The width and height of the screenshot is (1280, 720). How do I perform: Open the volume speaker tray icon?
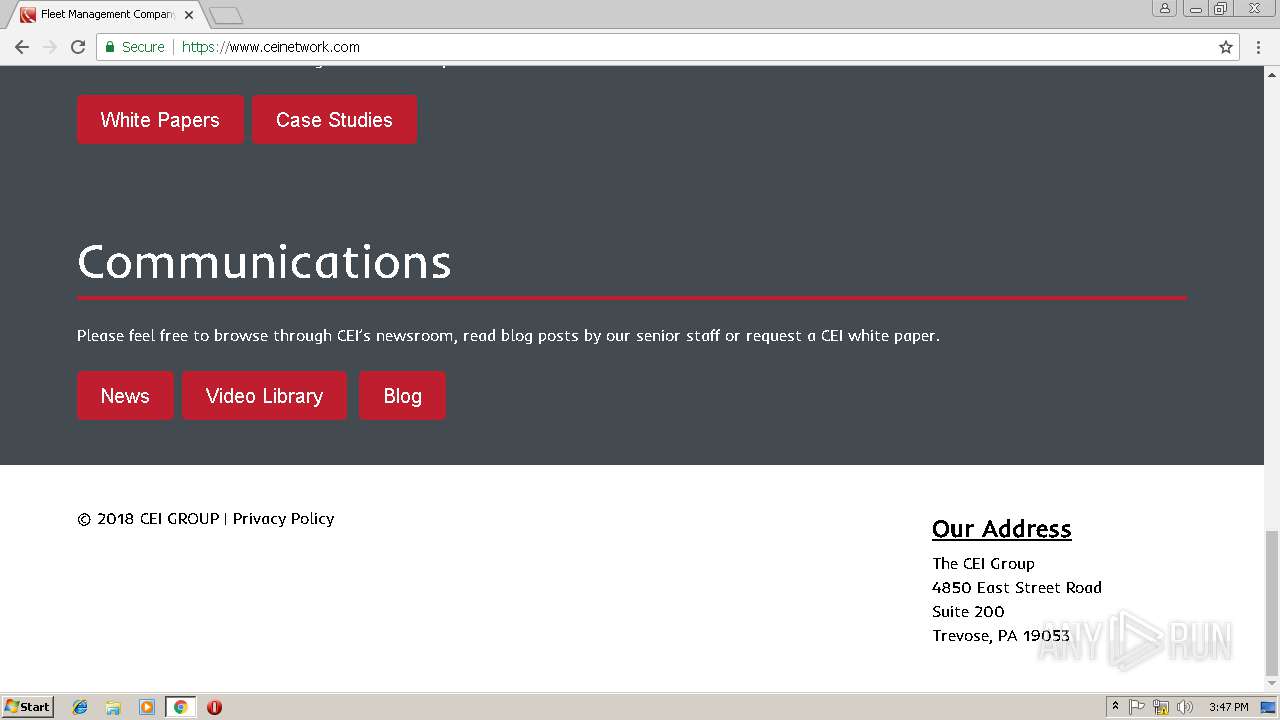tap(1185, 707)
